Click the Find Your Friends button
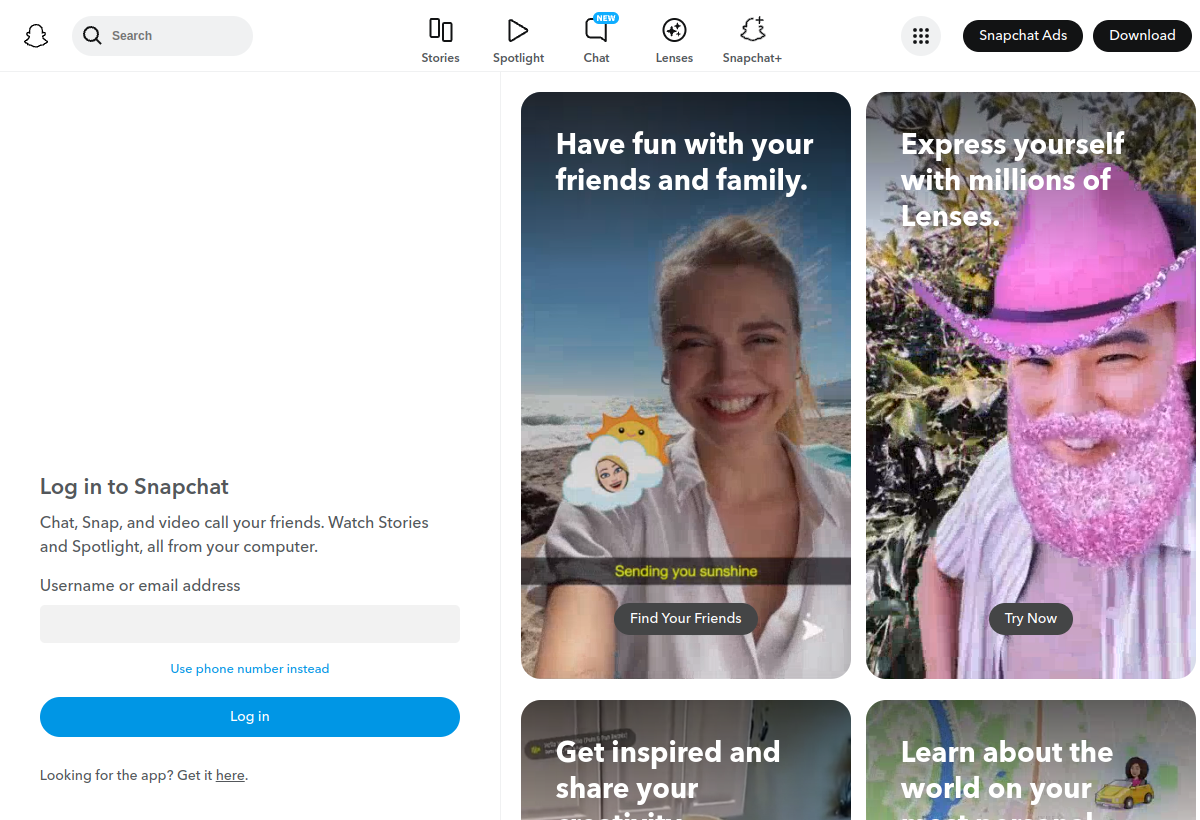This screenshot has width=1200, height=820. [x=686, y=618]
